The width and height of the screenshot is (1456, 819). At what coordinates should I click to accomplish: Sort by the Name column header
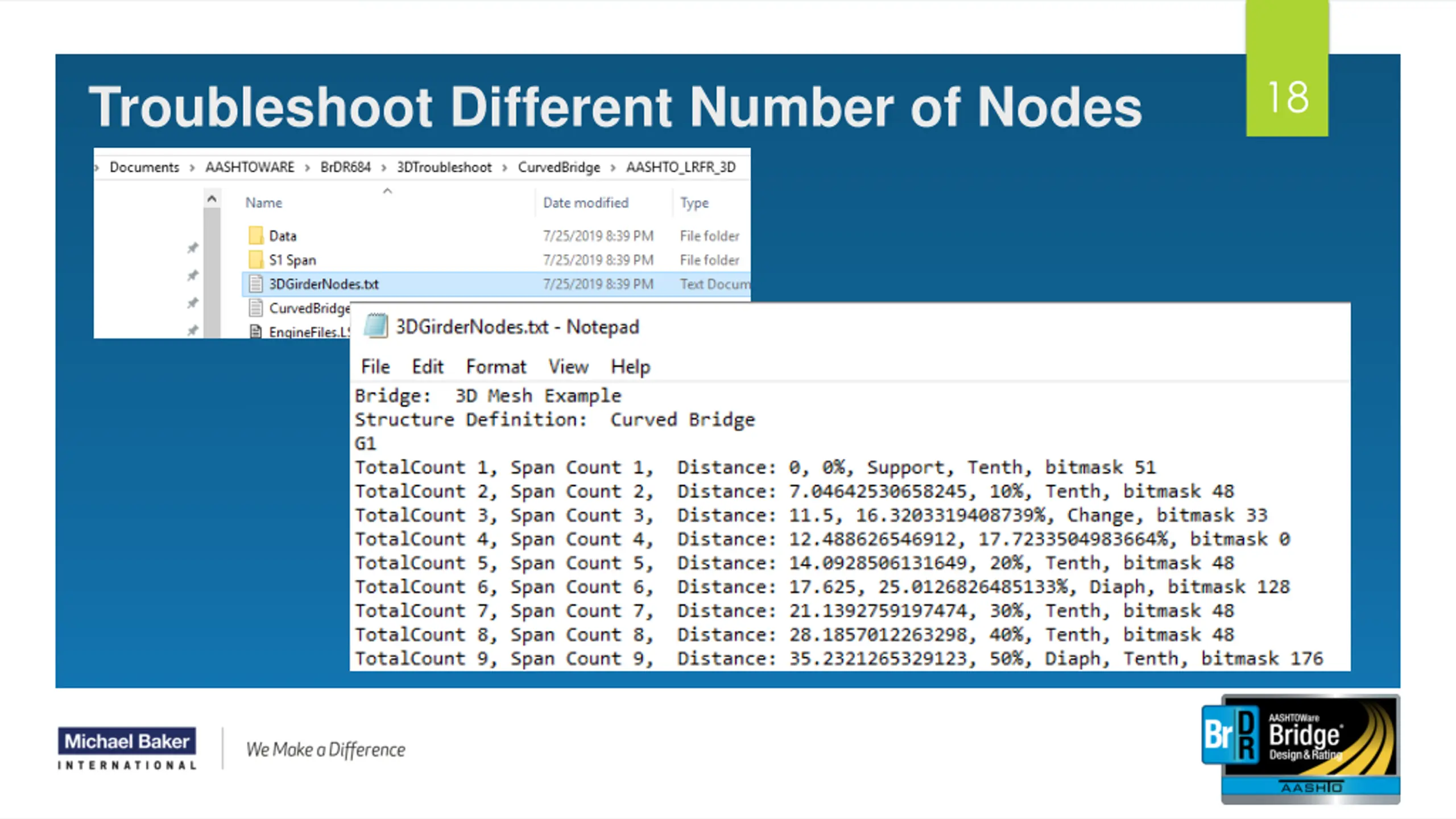pos(264,203)
